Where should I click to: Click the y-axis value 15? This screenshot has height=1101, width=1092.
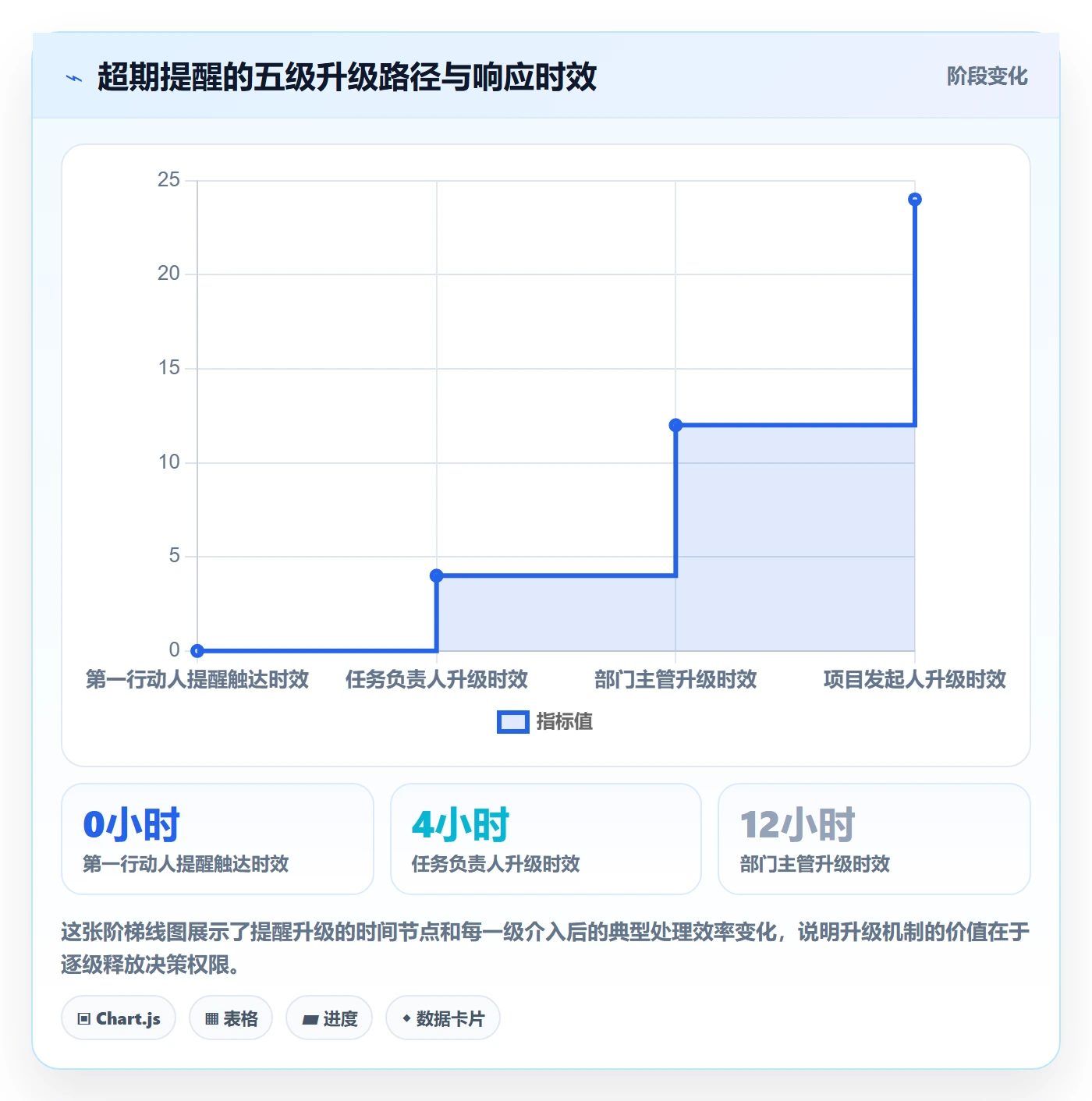pos(168,368)
